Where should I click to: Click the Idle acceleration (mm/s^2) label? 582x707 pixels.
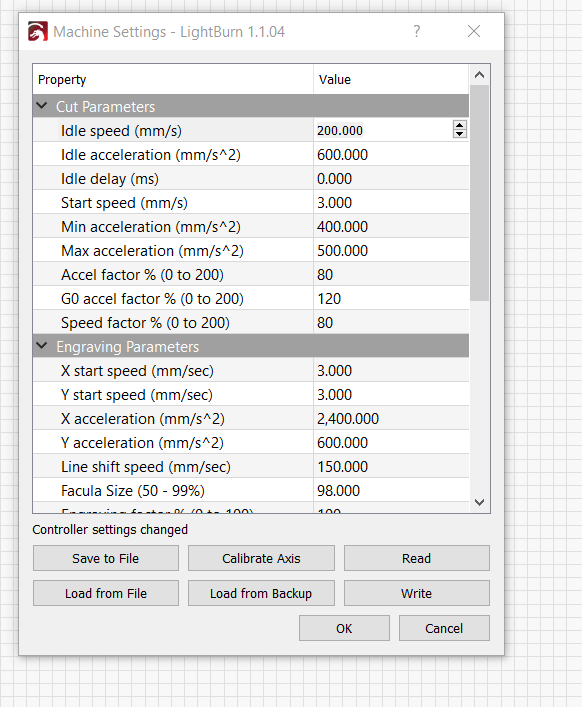[x=151, y=155]
